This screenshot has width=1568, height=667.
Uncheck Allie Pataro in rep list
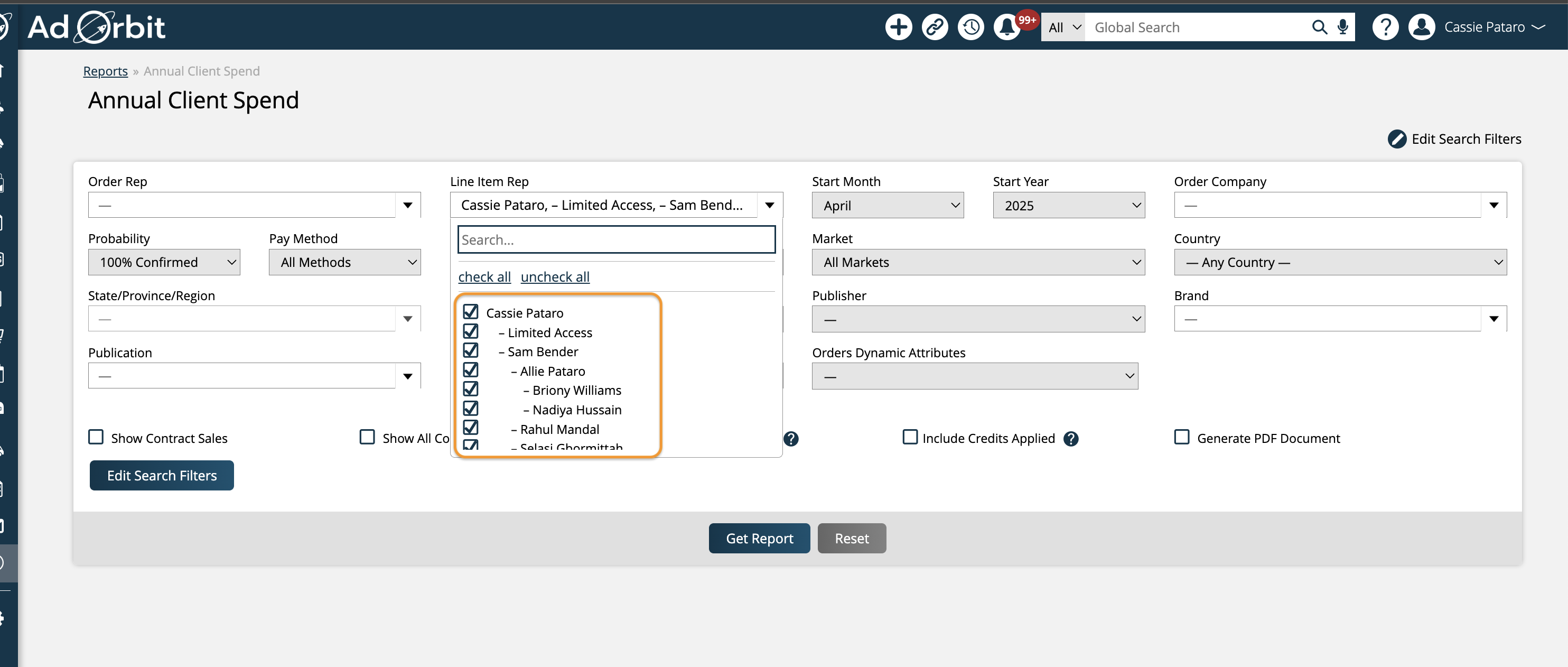point(471,370)
